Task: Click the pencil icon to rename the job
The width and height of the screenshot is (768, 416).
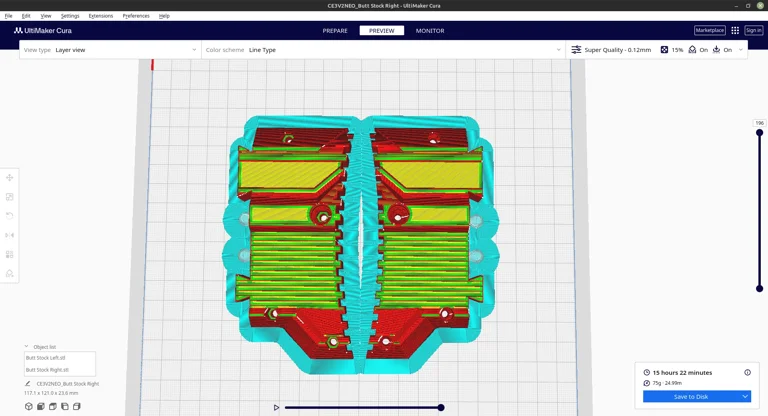Action: click(28, 384)
